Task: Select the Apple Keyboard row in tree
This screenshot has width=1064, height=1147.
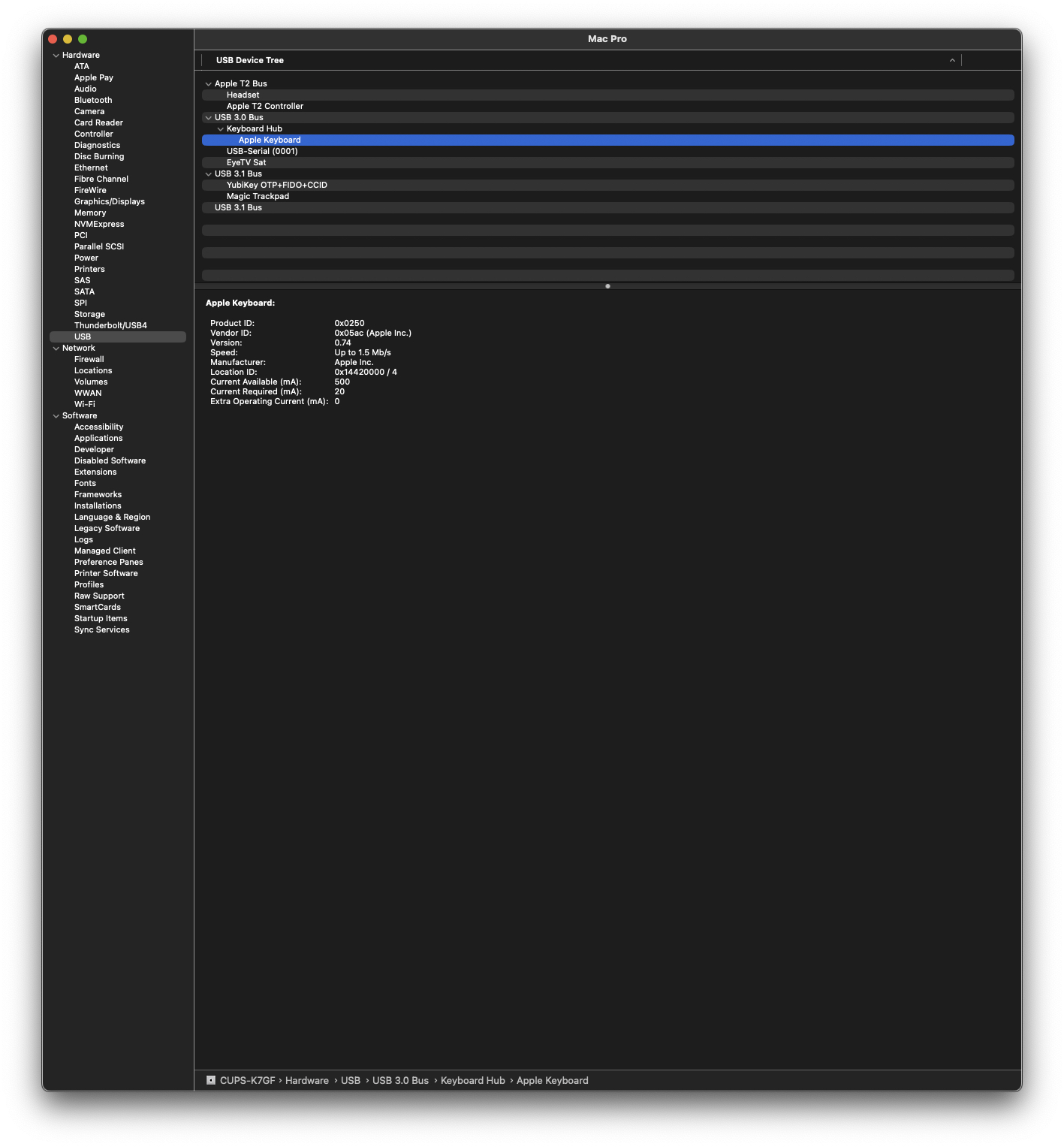Action: click(607, 140)
